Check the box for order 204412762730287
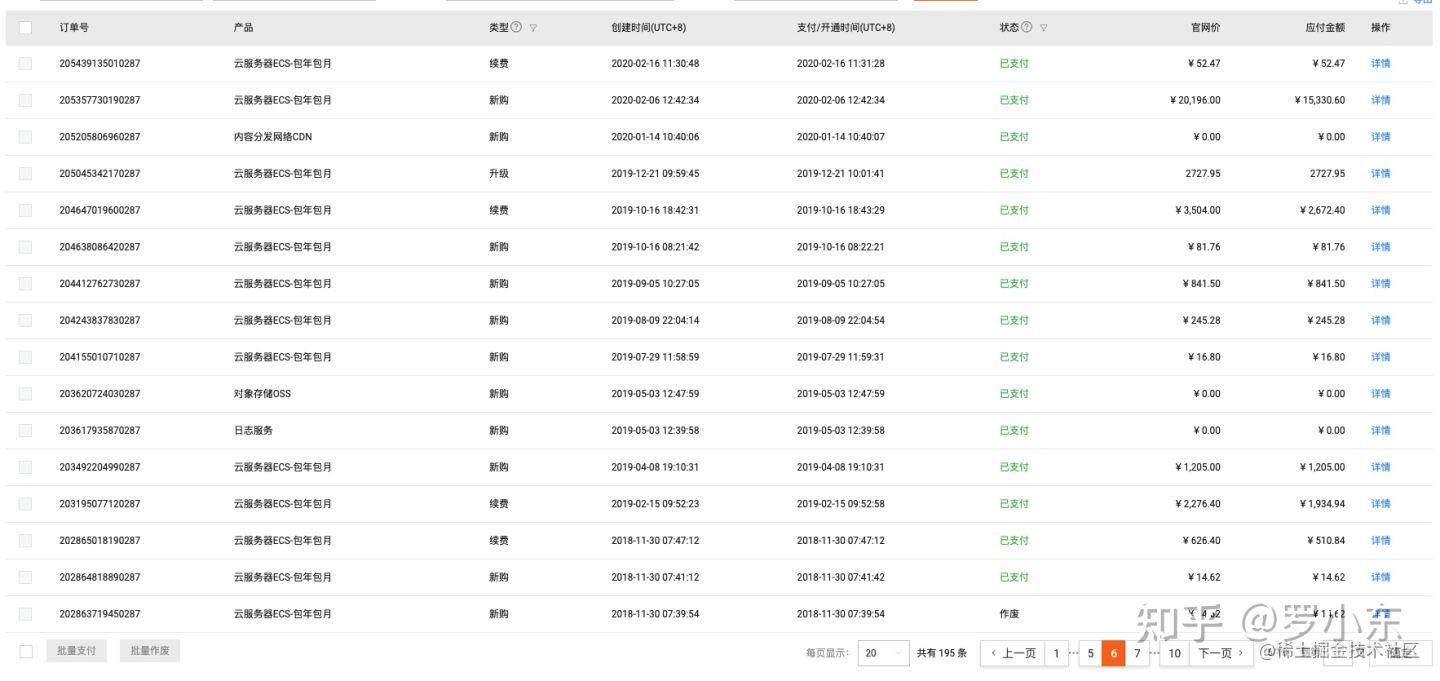Screen dimensions: 1440x681 25,283
